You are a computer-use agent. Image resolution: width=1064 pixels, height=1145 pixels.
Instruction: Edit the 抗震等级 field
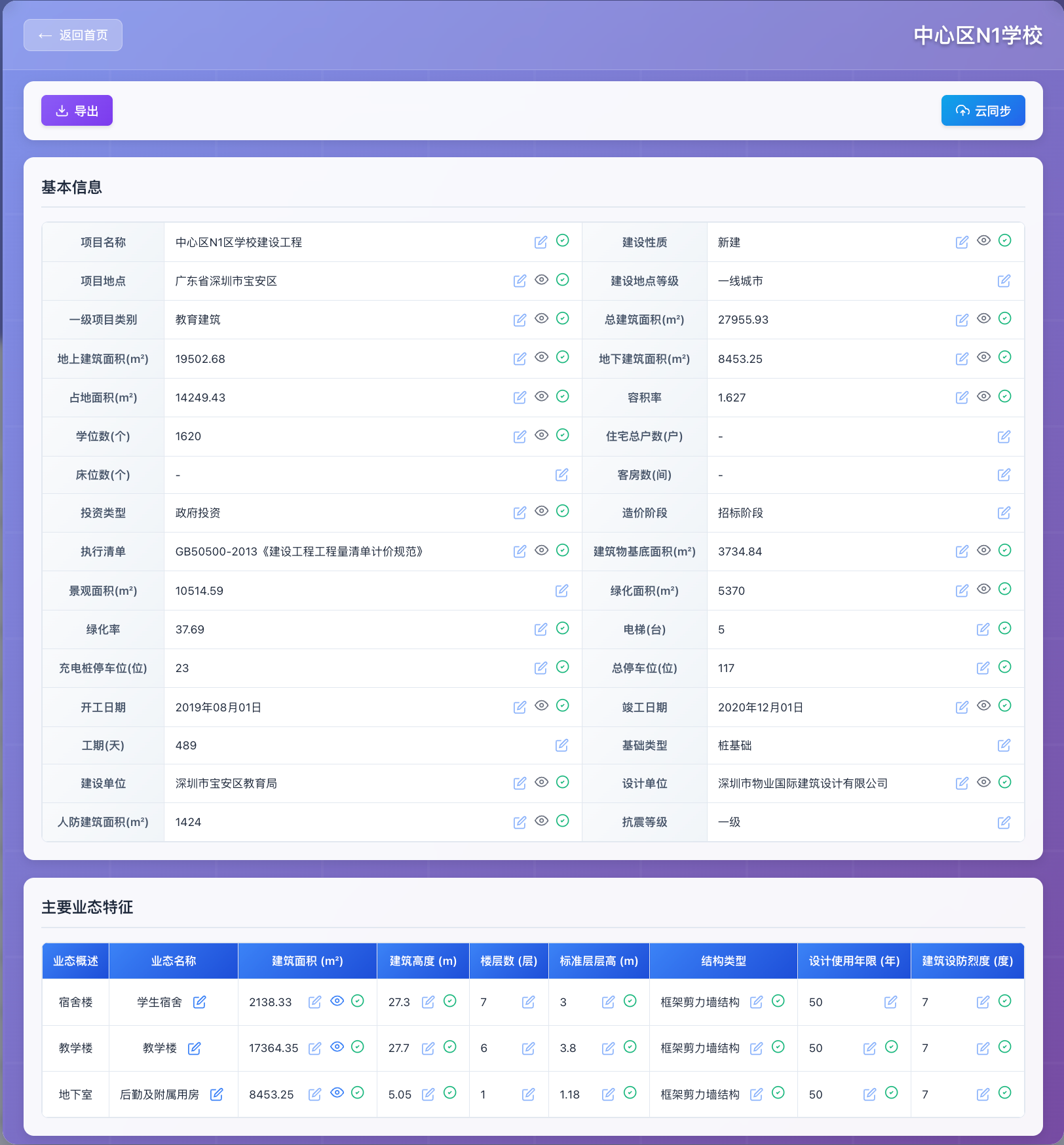point(1004,822)
